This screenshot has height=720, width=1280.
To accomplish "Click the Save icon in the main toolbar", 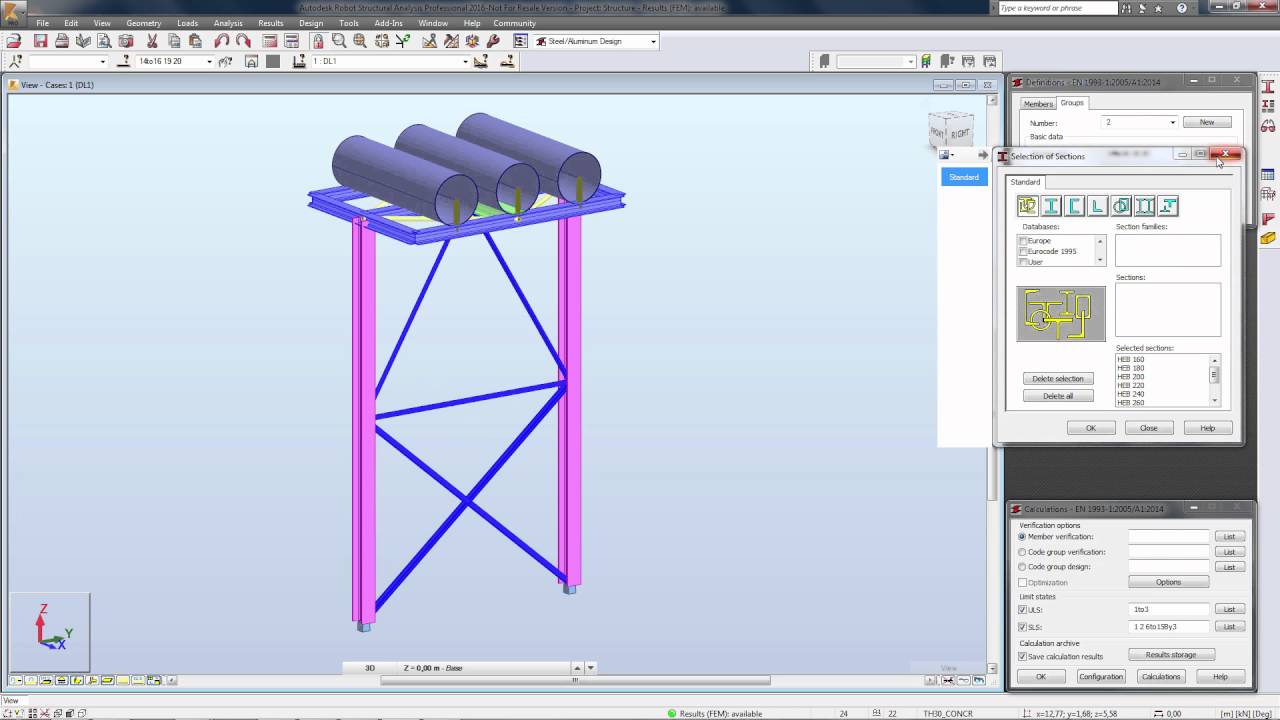I will (x=41, y=41).
